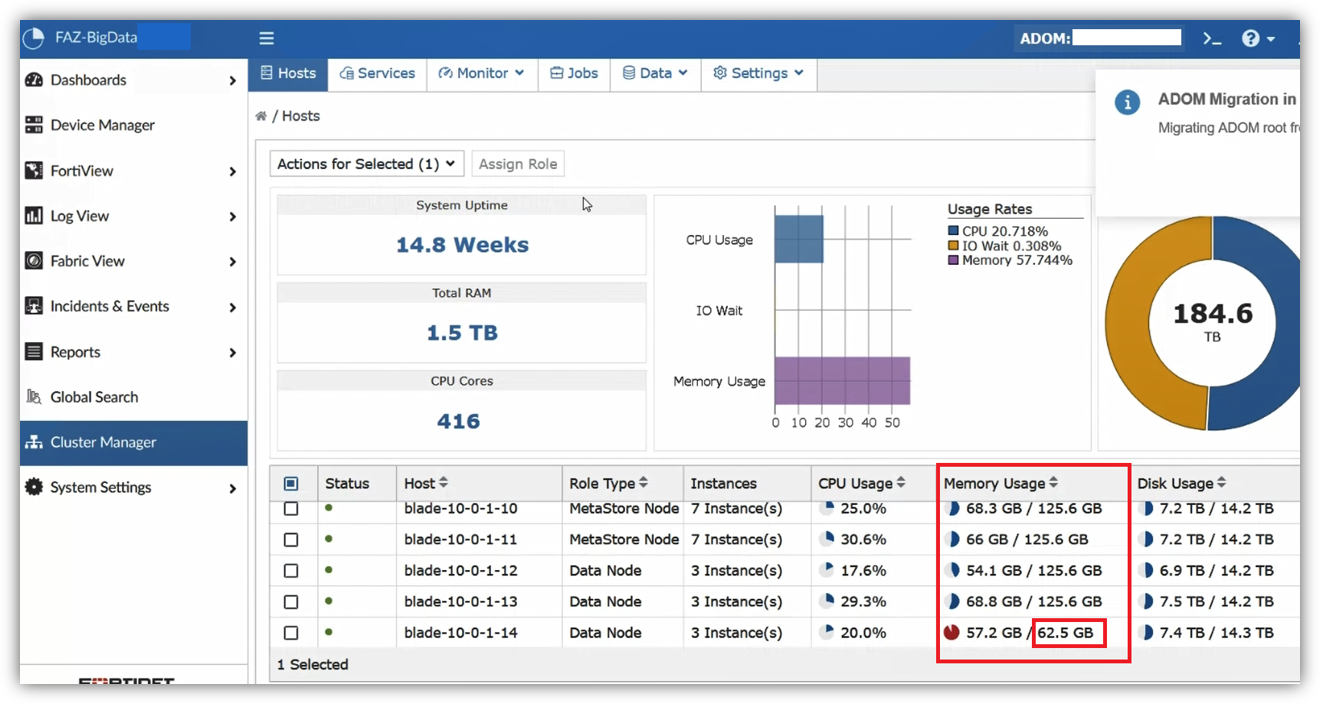Image resolution: width=1320 pixels, height=704 pixels.
Task: Sort by Role Type column arrows
Action: (644, 483)
